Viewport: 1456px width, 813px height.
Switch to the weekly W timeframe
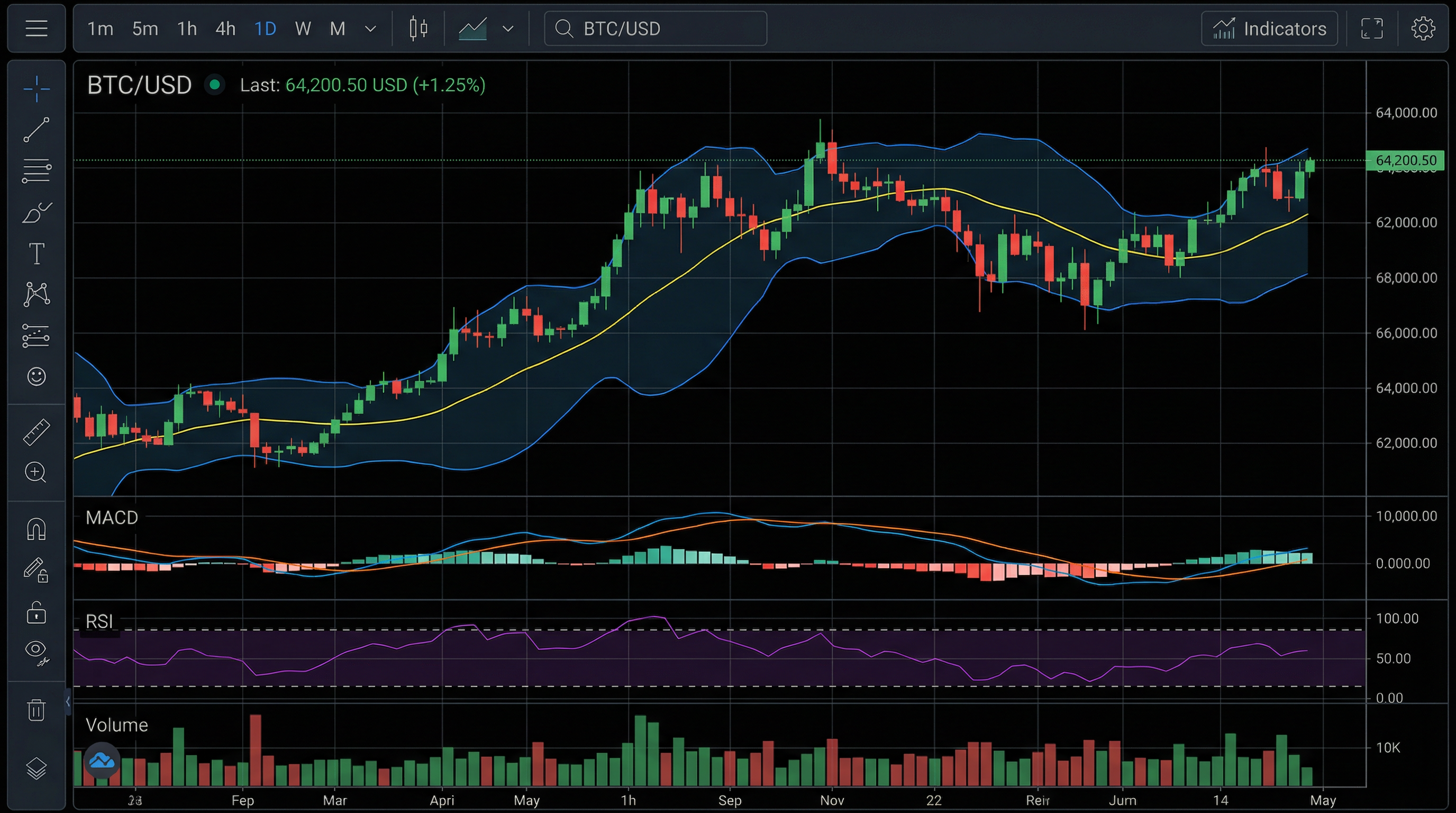point(303,28)
